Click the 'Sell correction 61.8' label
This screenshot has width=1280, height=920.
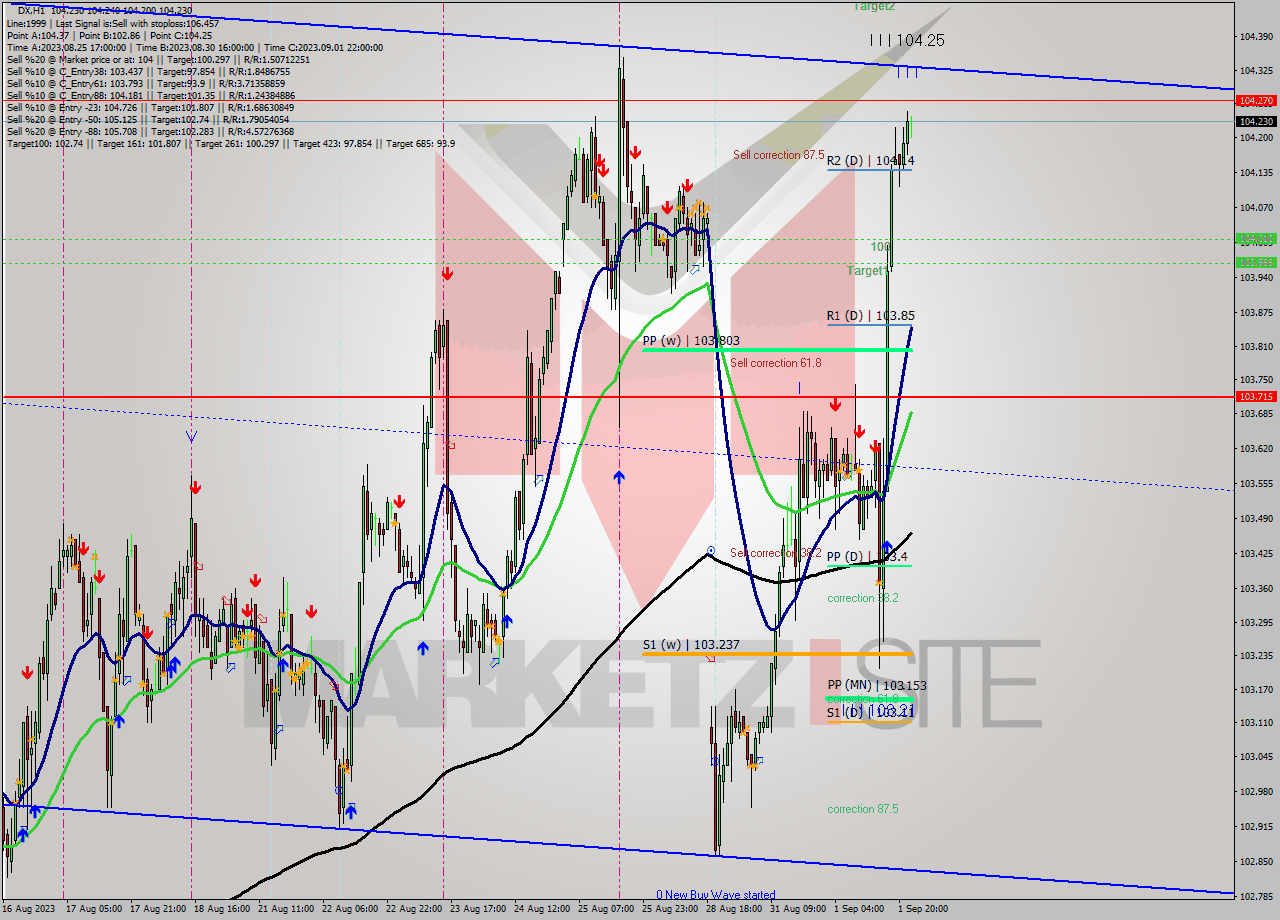[x=775, y=363]
